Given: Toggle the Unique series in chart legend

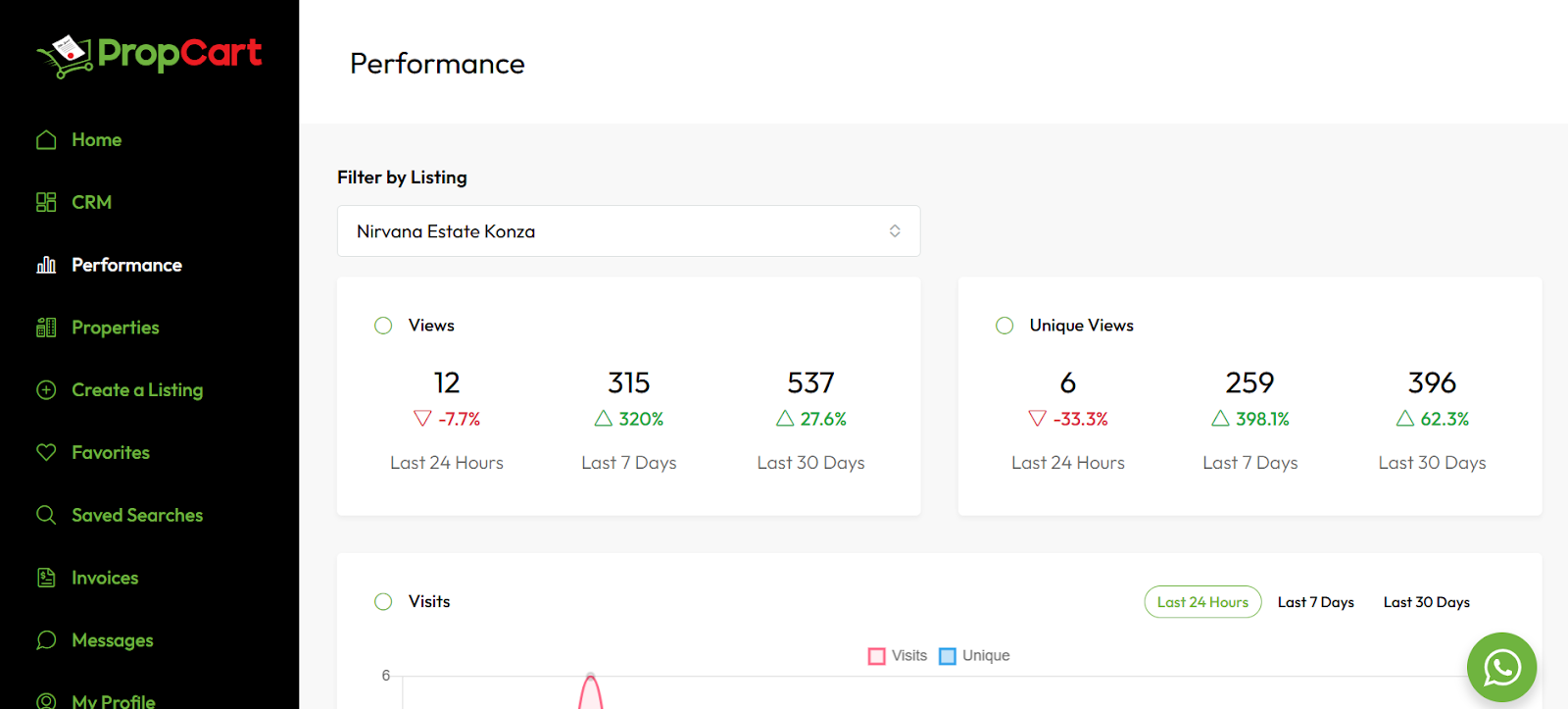Looking at the screenshot, I should point(974,656).
